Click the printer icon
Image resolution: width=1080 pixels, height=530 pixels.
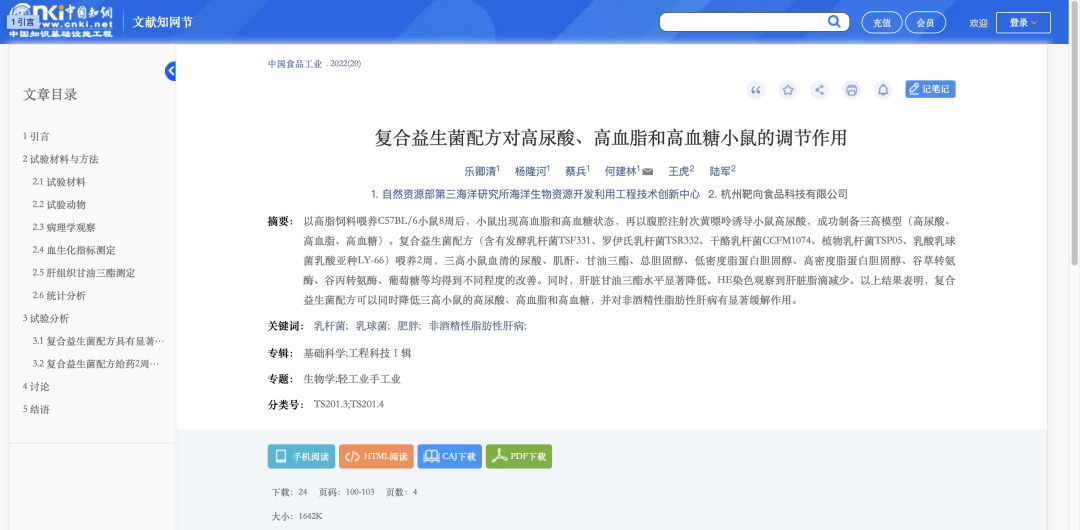pos(851,90)
